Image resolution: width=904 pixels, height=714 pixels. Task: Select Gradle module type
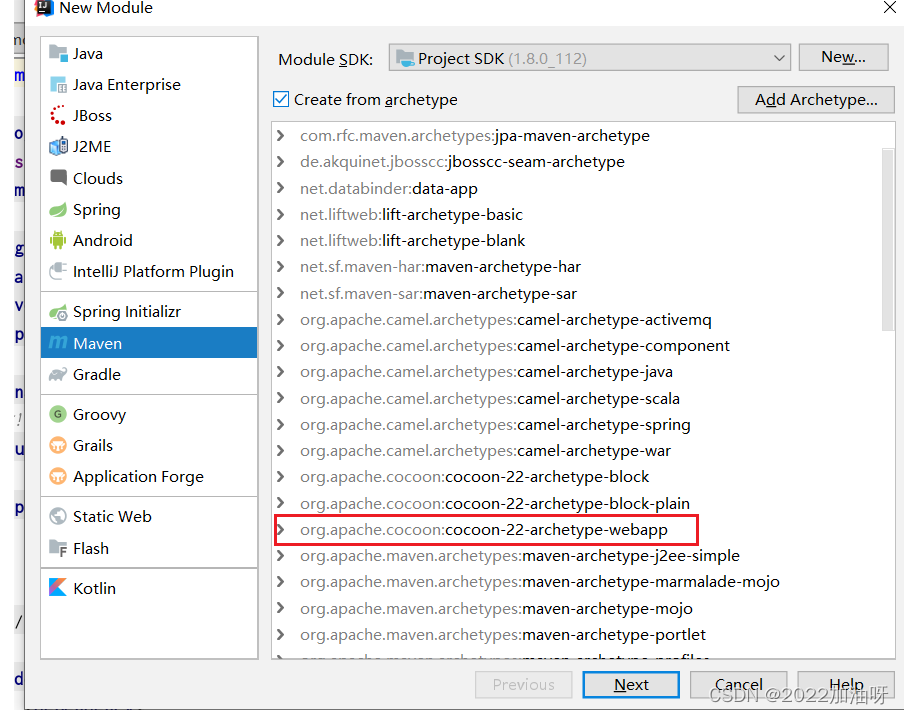[x=149, y=374]
